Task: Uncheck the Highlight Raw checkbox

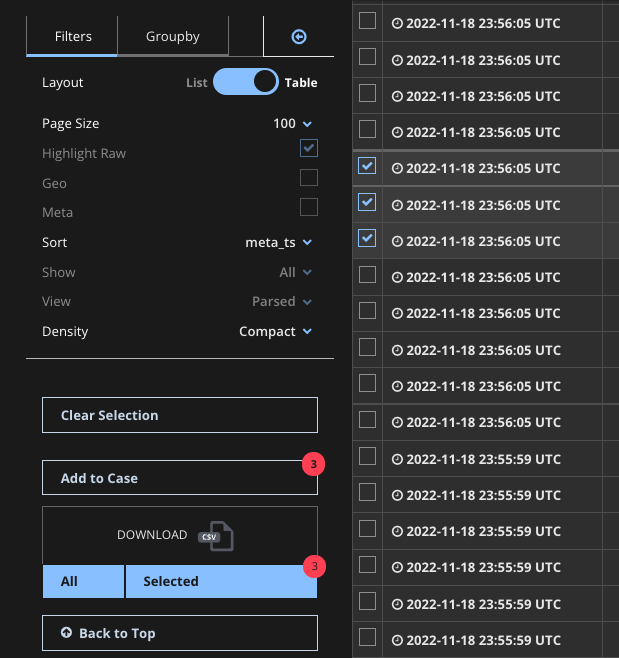Action: tap(309, 148)
